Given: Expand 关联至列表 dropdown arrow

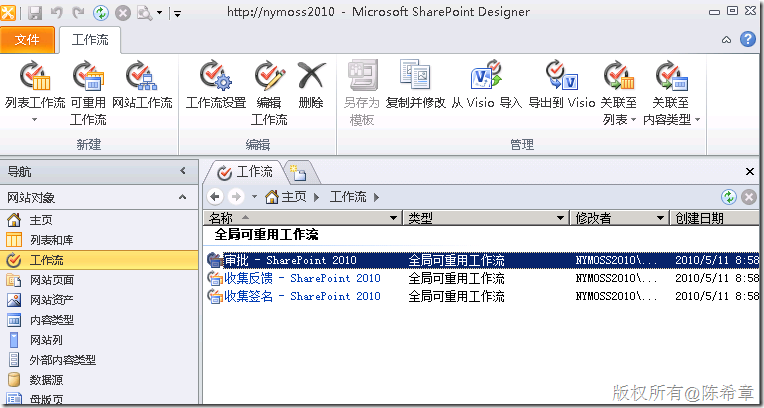Looking at the screenshot, I should [633, 120].
